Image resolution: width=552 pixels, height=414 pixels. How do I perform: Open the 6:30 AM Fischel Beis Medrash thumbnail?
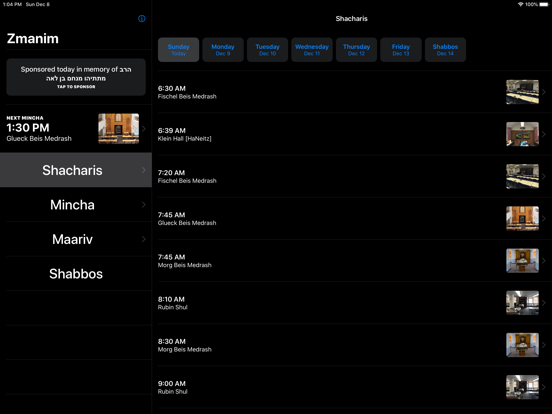click(x=522, y=92)
